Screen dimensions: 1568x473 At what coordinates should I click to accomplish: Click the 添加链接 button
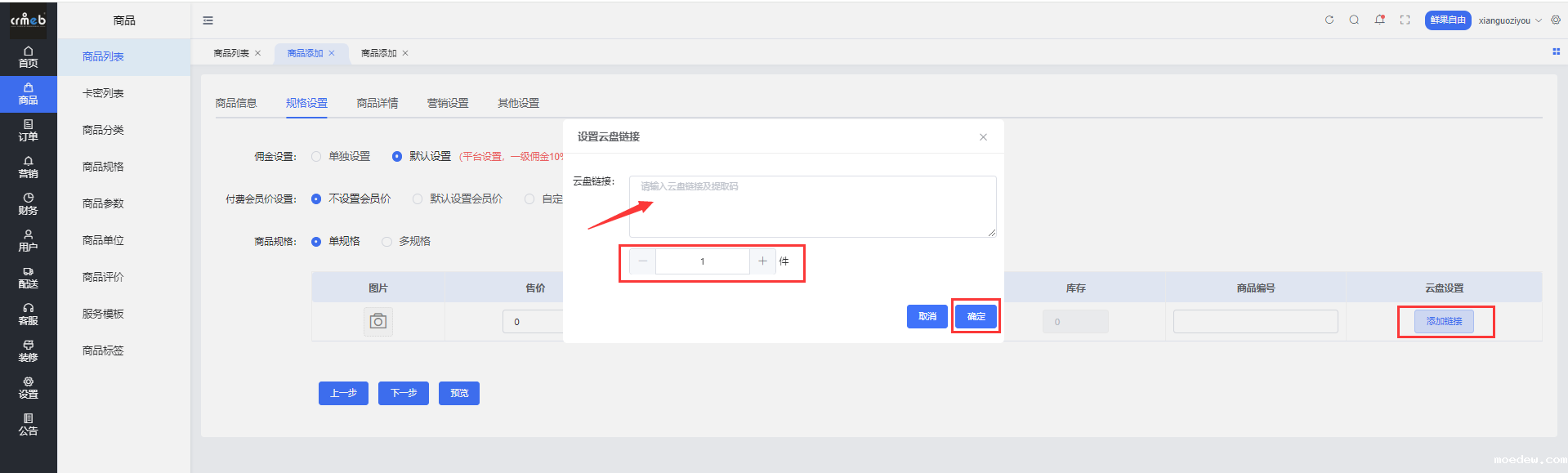point(1444,322)
